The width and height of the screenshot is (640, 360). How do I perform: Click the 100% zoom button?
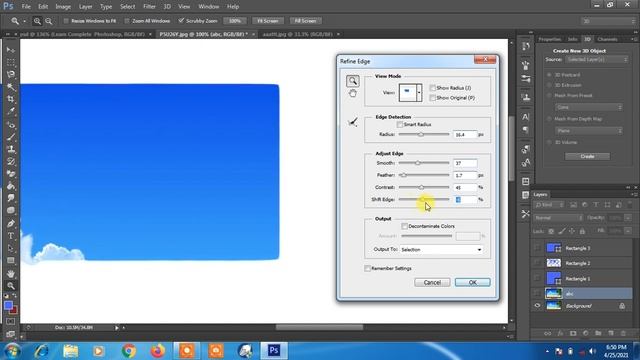(x=235, y=21)
